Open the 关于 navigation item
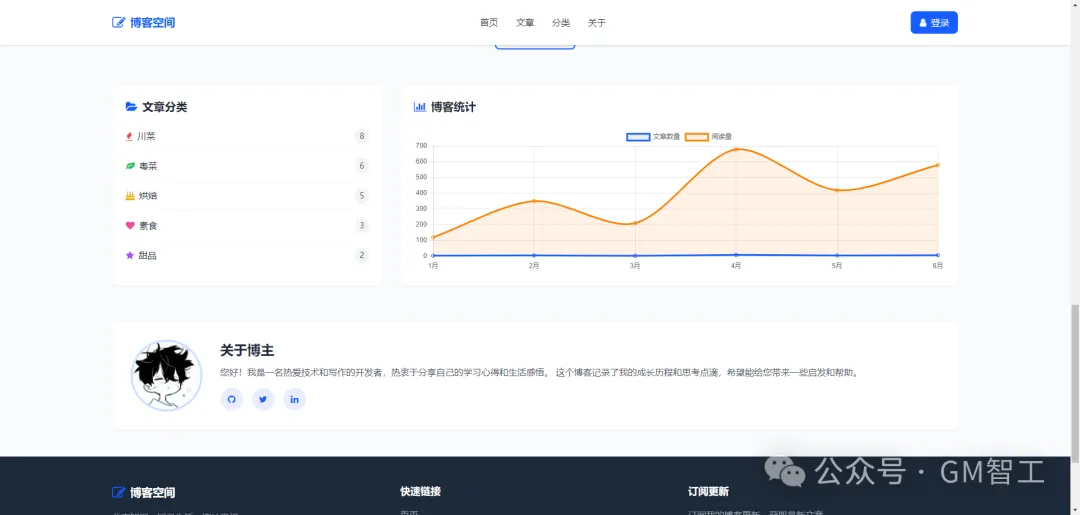Image resolution: width=1080 pixels, height=515 pixels. [597, 22]
